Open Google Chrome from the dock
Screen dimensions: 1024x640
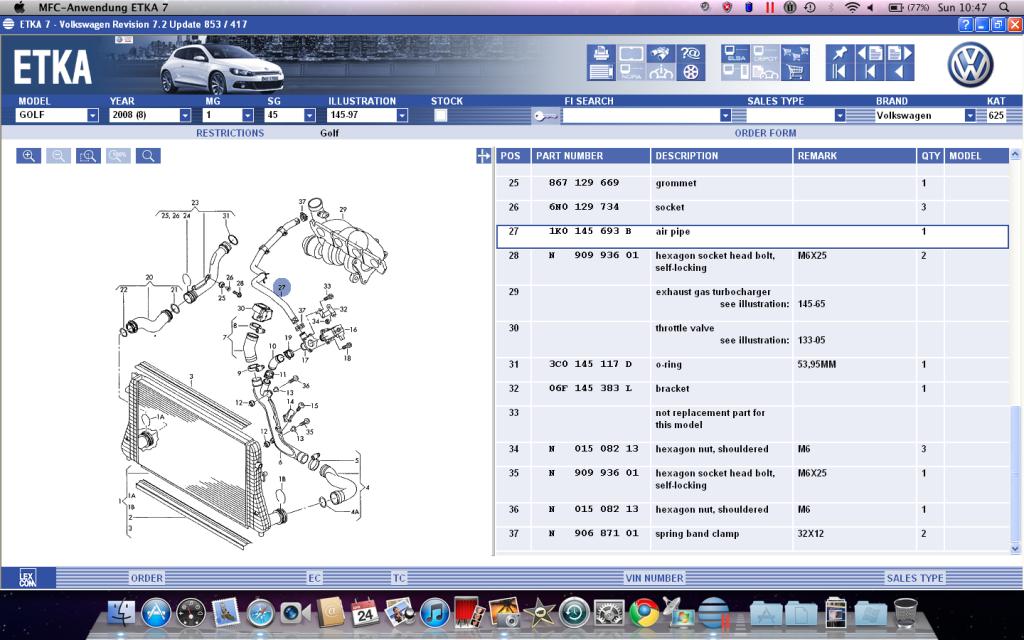[x=645, y=613]
